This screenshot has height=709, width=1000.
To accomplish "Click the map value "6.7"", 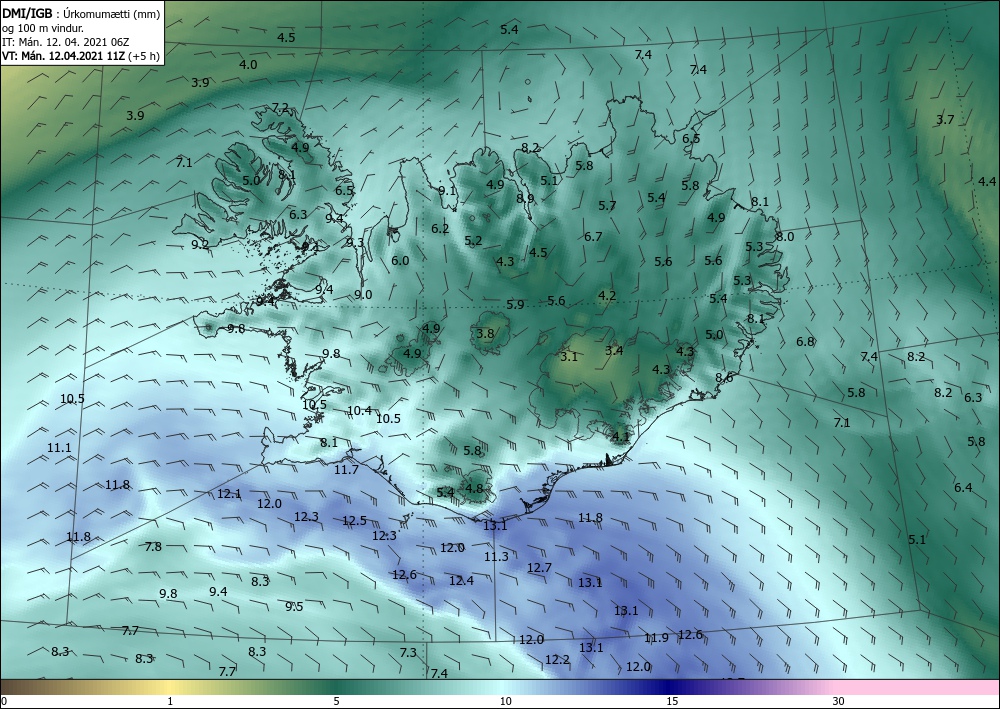I will [593, 237].
